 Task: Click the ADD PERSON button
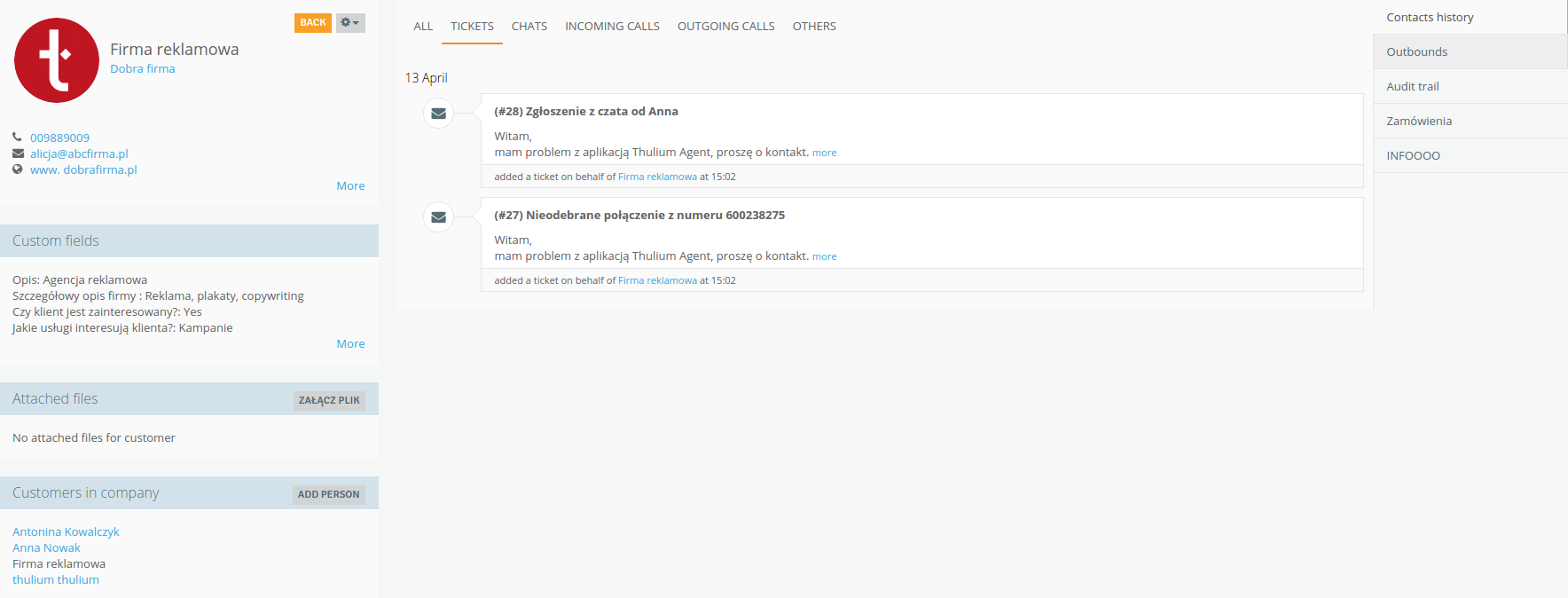point(328,494)
